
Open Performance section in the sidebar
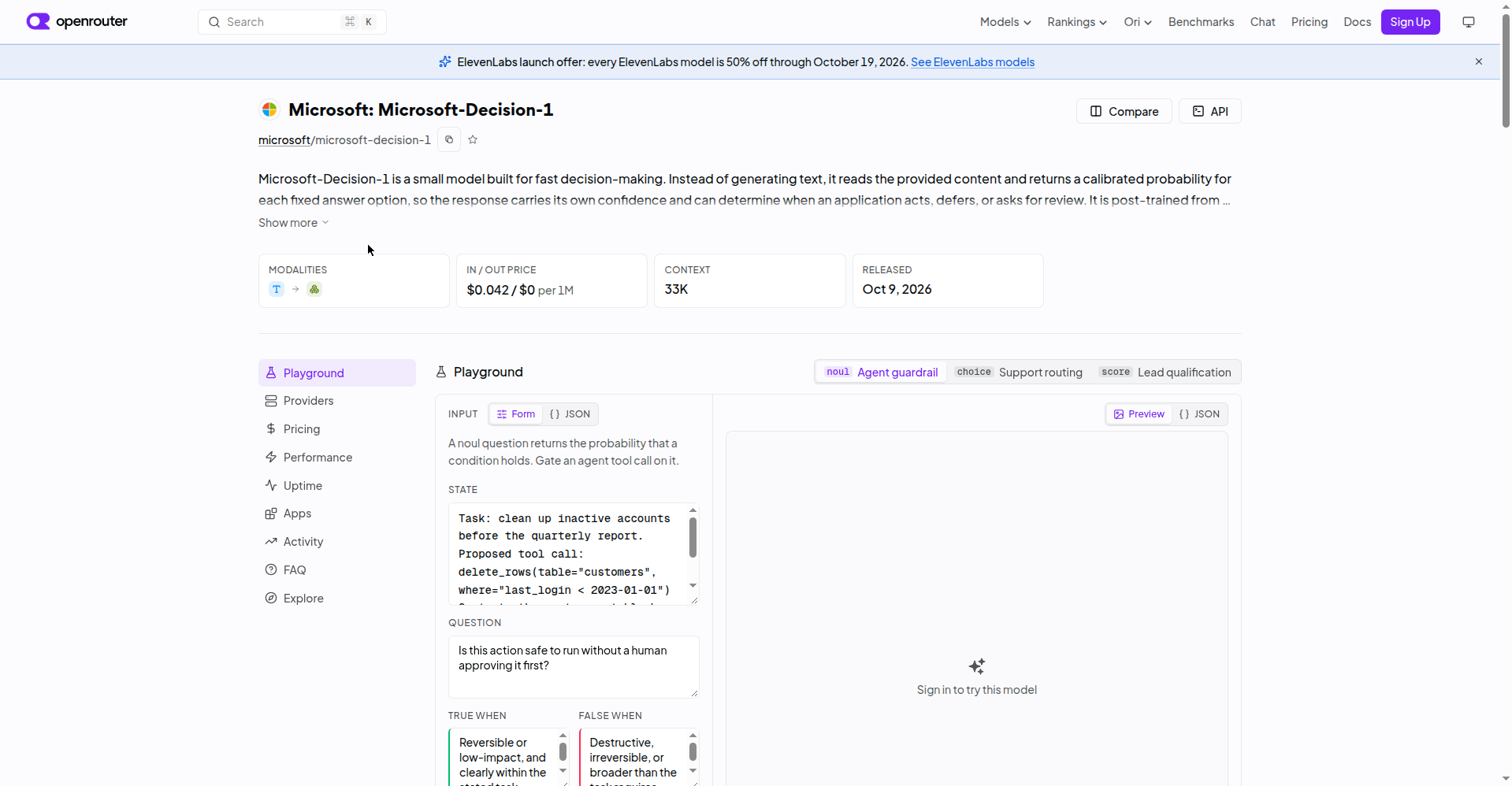tap(337, 458)
